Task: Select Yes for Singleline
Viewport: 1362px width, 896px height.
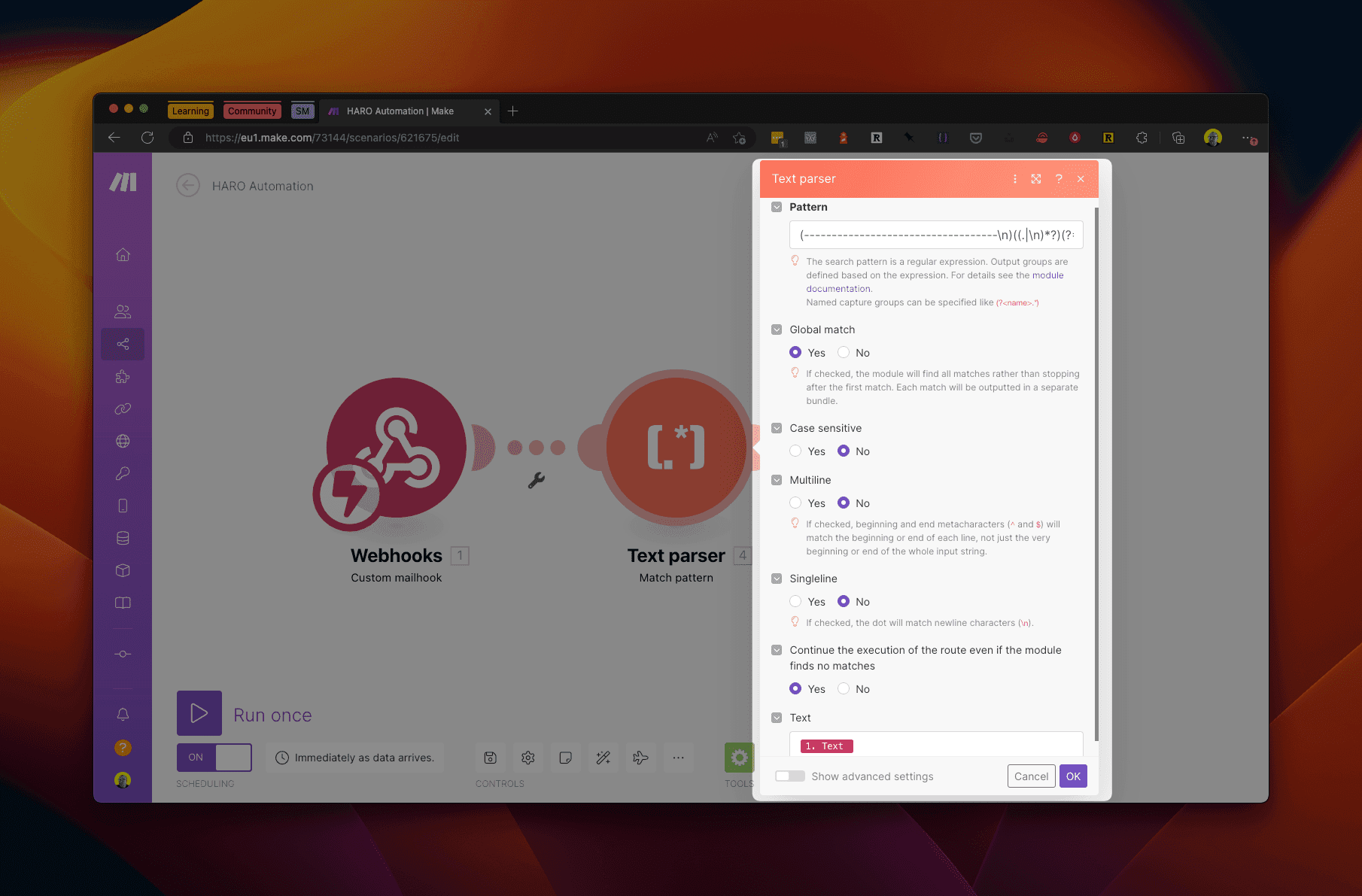Action: pos(795,601)
